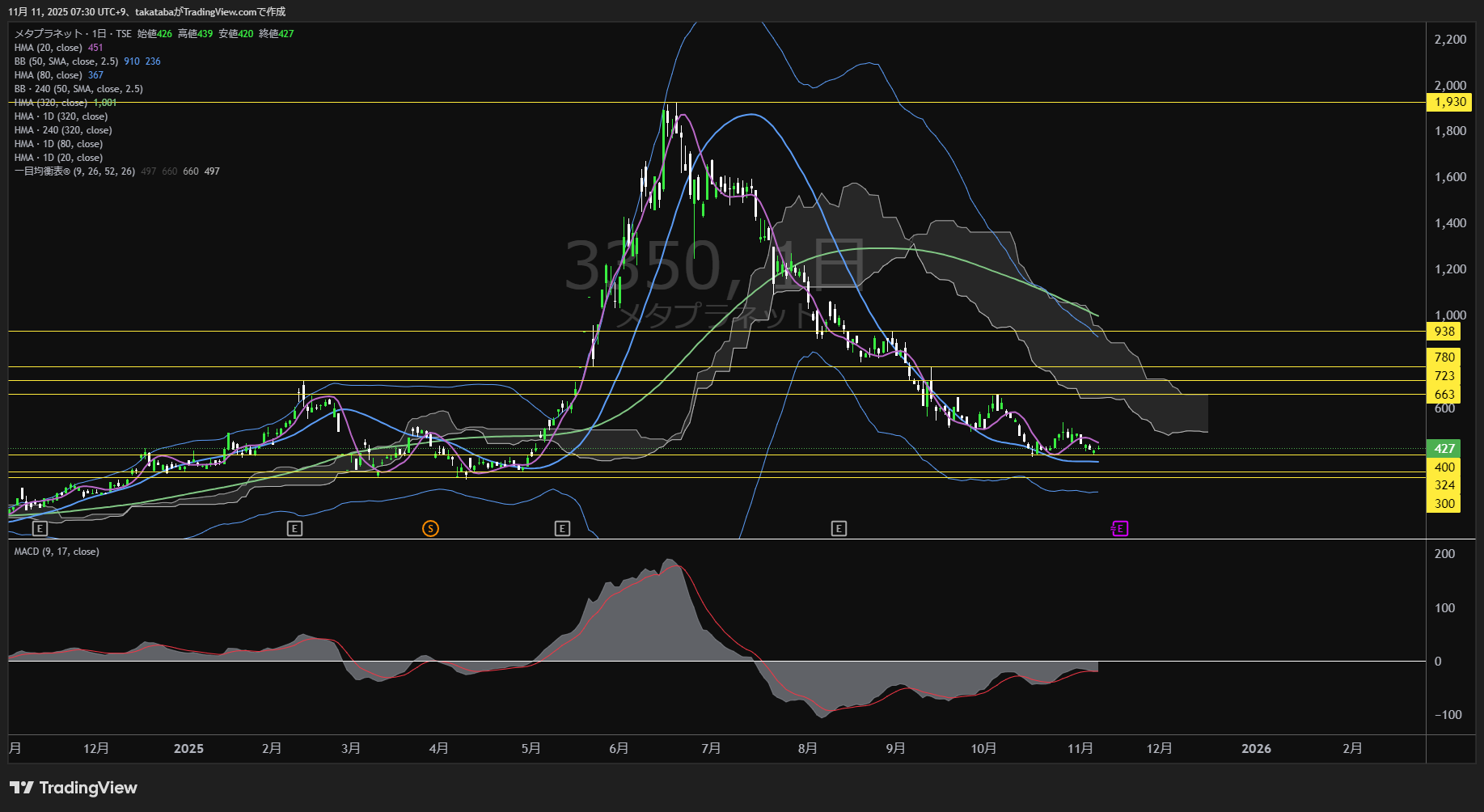Click the orange S split marker
This screenshot has width=1484, height=812.
point(430,528)
